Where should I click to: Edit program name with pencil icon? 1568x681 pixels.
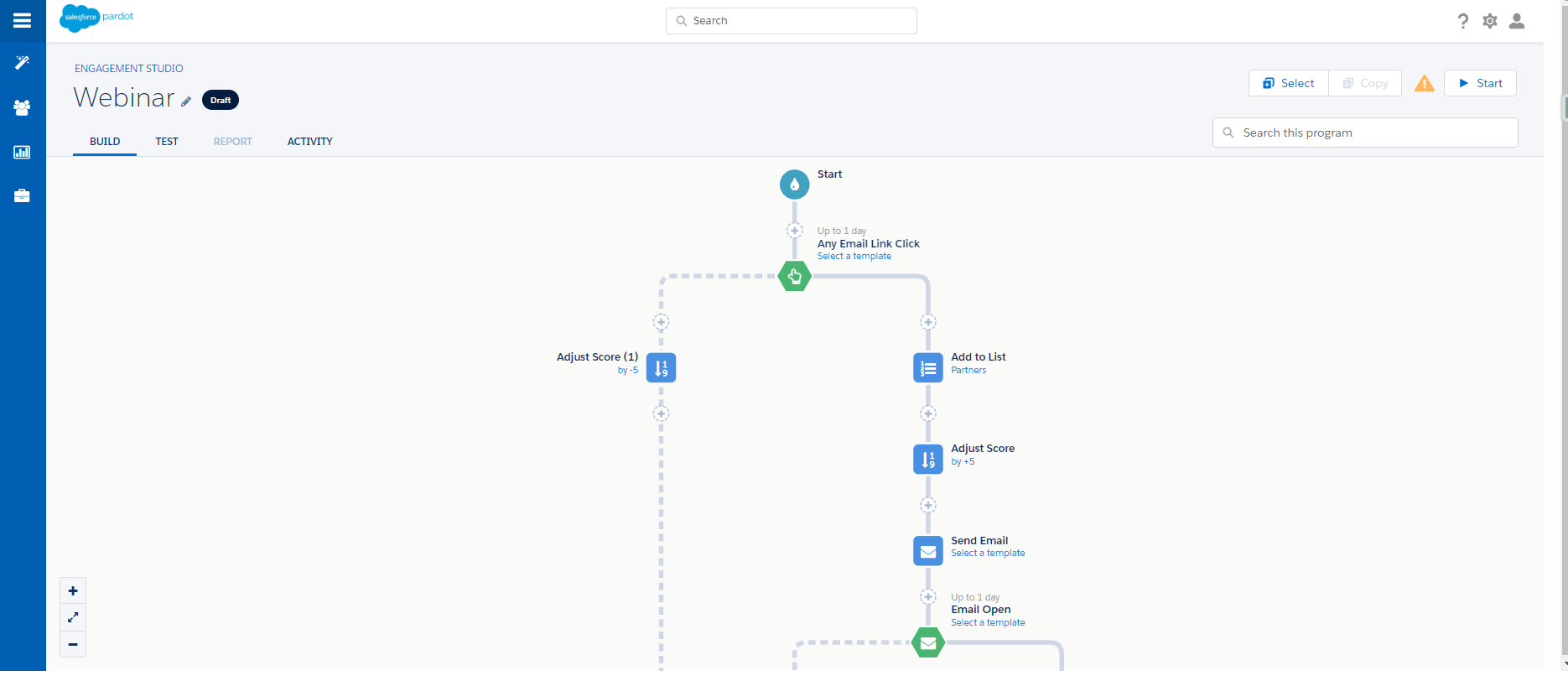click(x=186, y=101)
